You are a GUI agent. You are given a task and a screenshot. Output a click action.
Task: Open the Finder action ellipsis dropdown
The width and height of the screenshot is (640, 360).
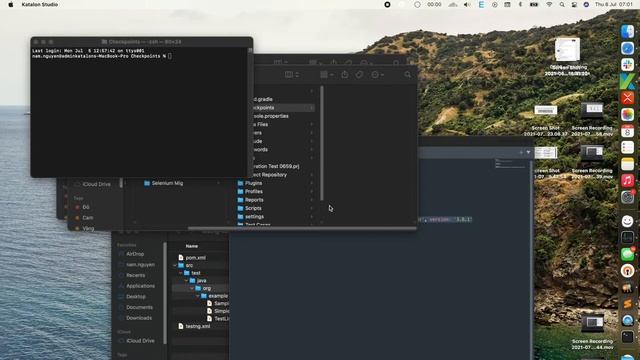377,75
